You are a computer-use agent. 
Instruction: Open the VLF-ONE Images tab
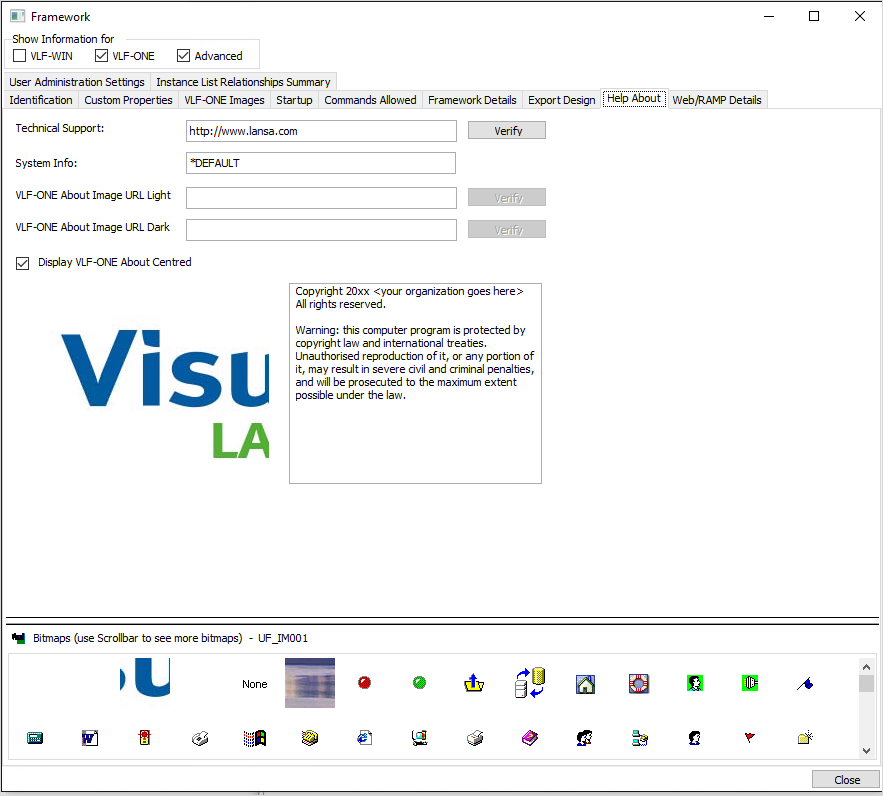[x=224, y=100]
